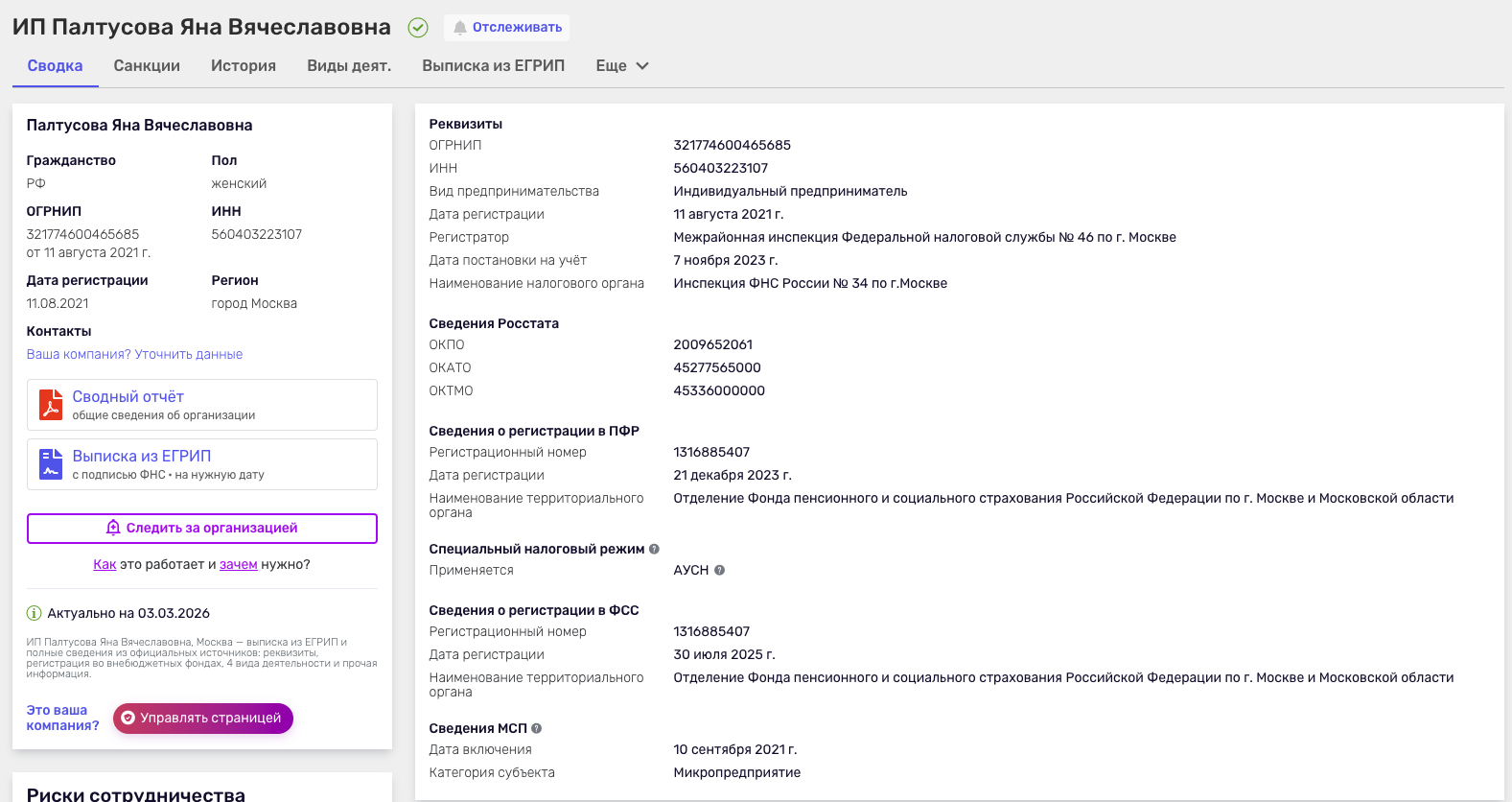The width and height of the screenshot is (1512, 802).
Task: Click the blue document icon for Выписка из ЕГРИП
Action: tap(51, 464)
